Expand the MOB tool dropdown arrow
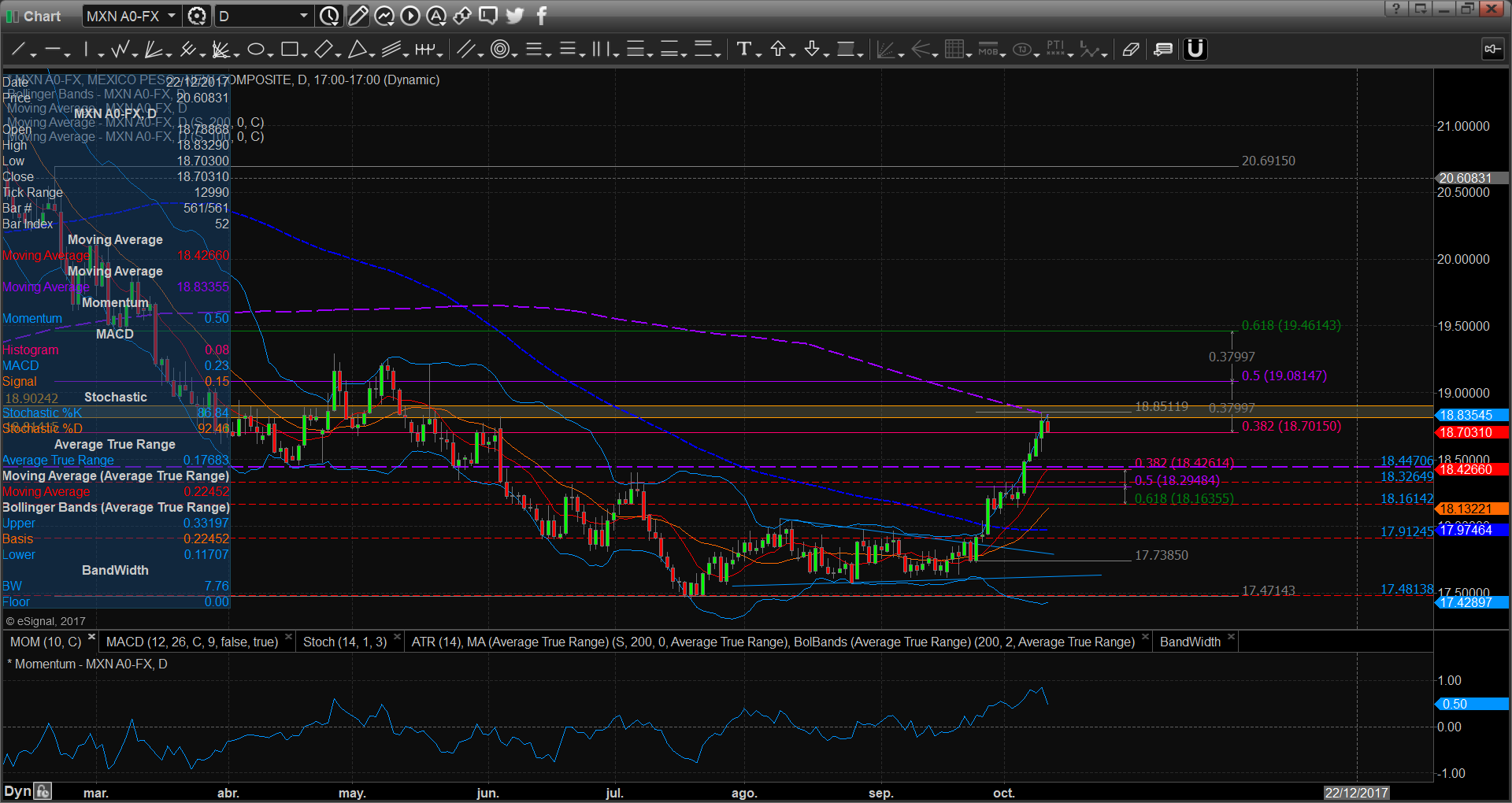 [x=1003, y=54]
